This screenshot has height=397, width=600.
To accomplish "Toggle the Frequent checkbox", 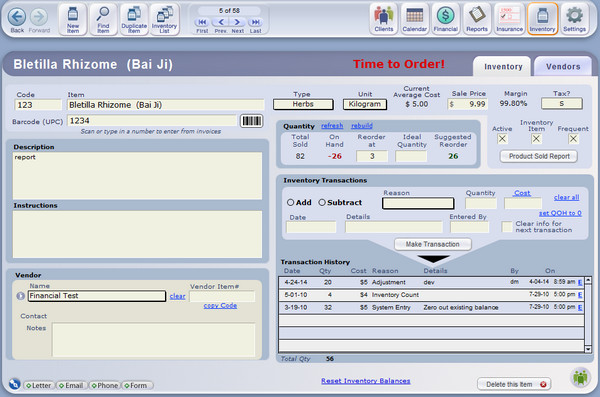I will coord(573,139).
